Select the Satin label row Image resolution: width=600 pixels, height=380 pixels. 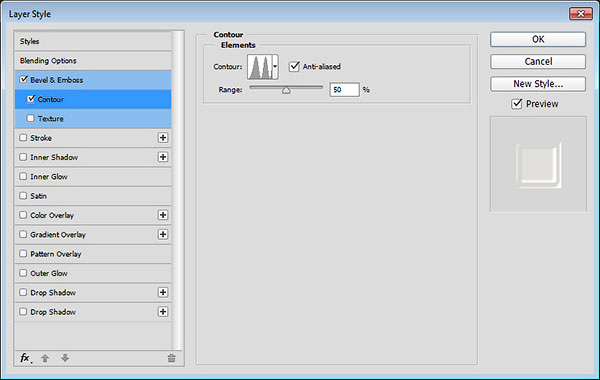(93, 196)
